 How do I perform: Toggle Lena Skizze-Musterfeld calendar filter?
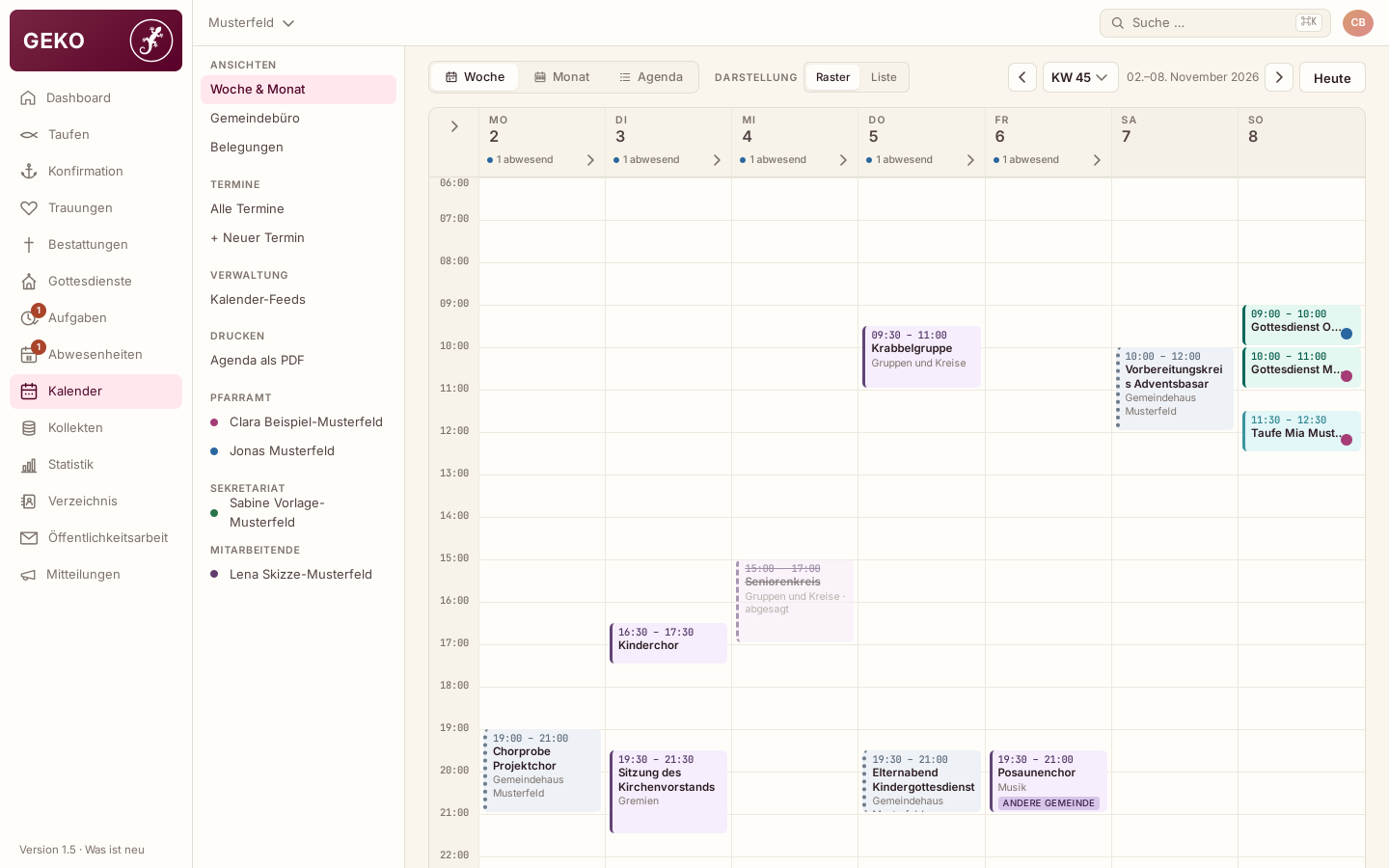point(300,574)
